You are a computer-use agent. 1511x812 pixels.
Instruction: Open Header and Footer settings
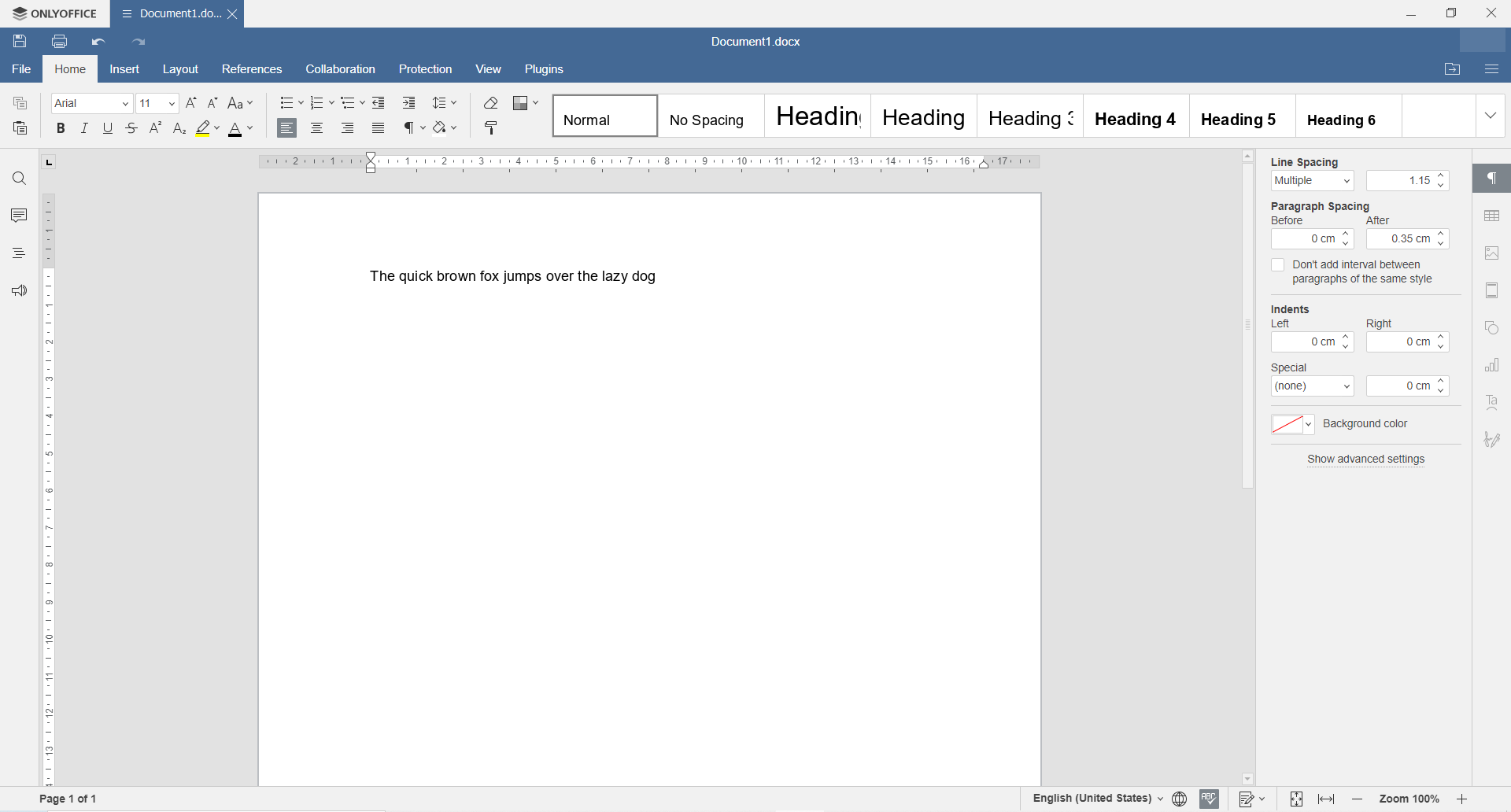[x=1492, y=291]
